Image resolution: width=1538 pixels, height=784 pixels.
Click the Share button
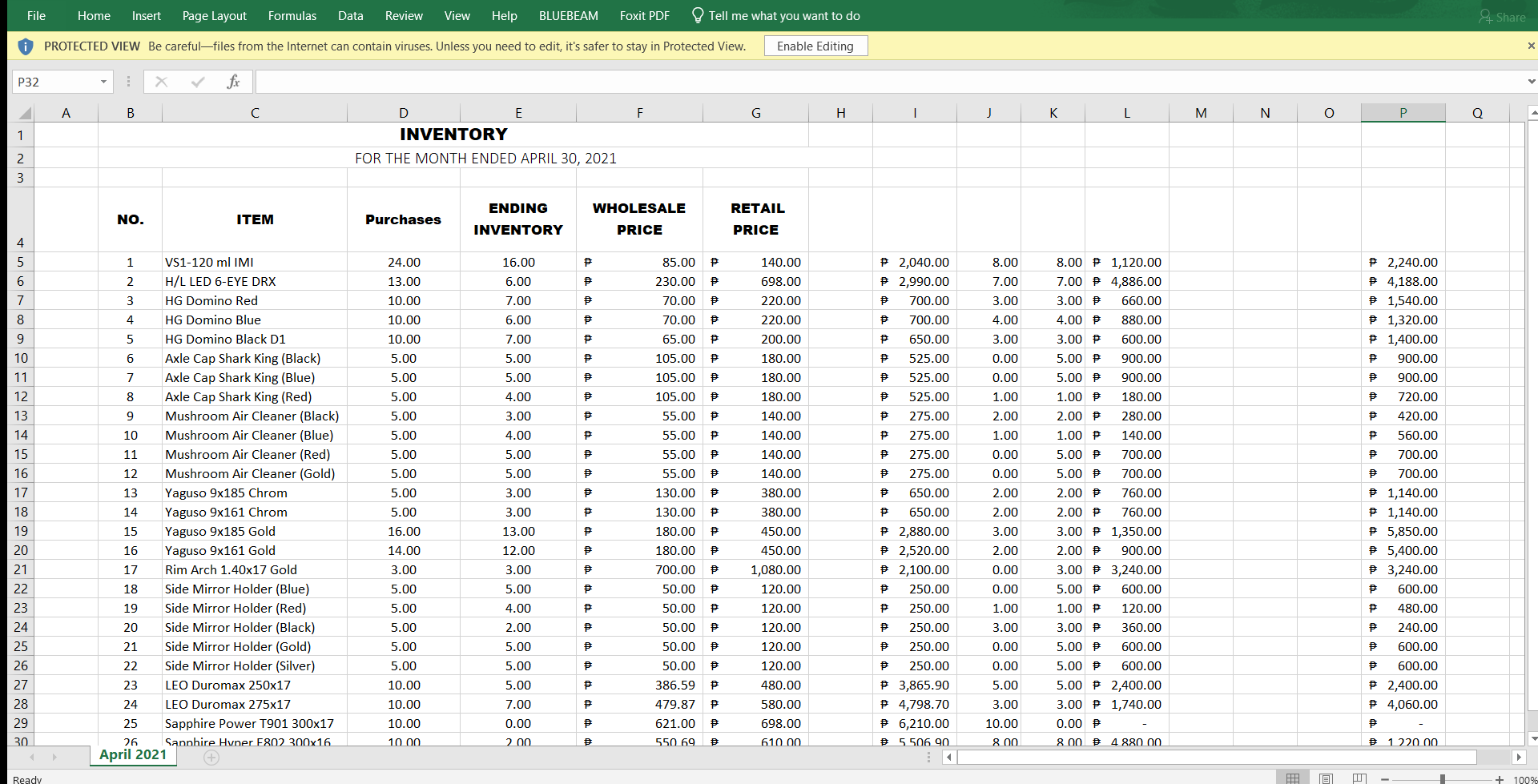click(x=1502, y=17)
